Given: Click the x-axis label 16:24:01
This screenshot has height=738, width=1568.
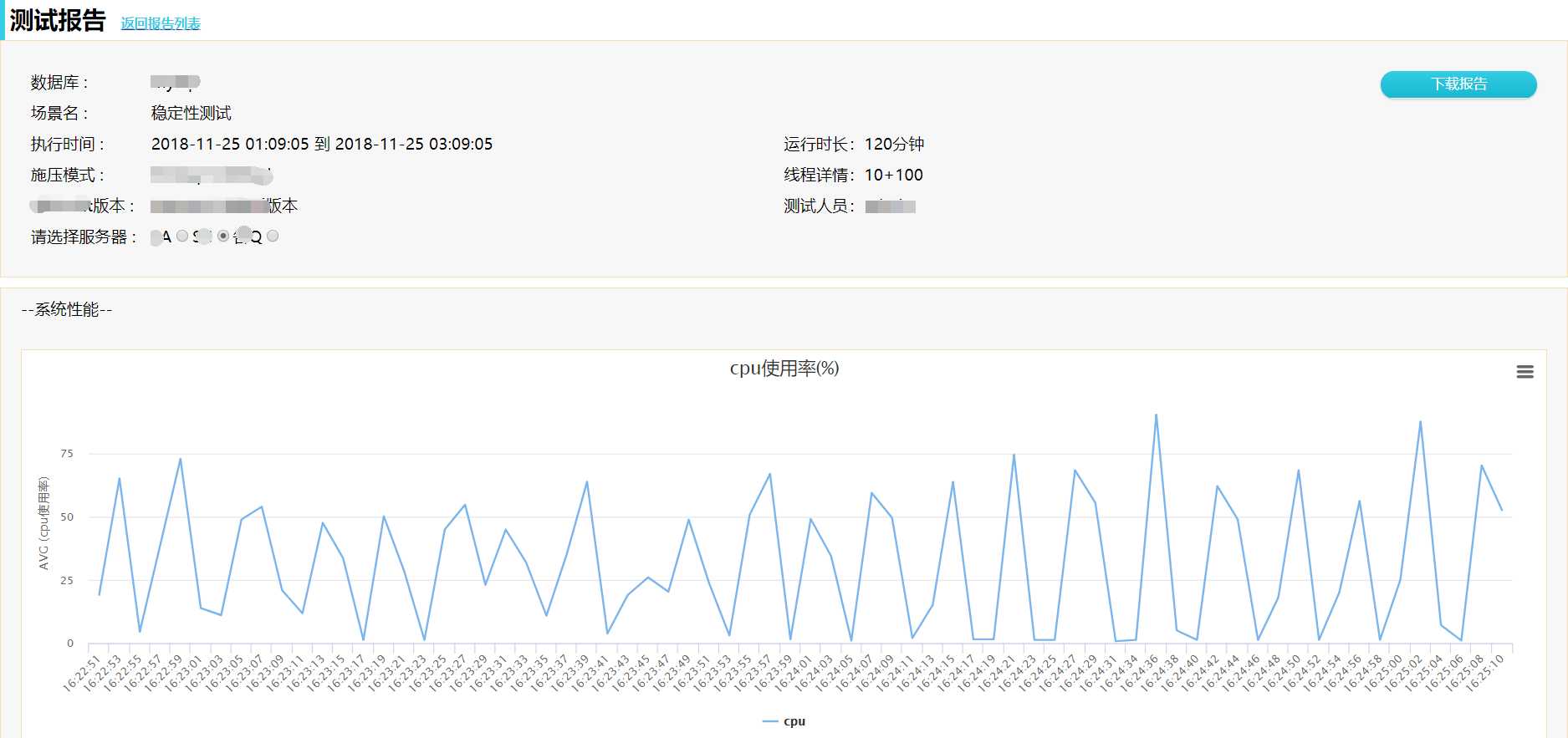Looking at the screenshot, I should 793,673.
